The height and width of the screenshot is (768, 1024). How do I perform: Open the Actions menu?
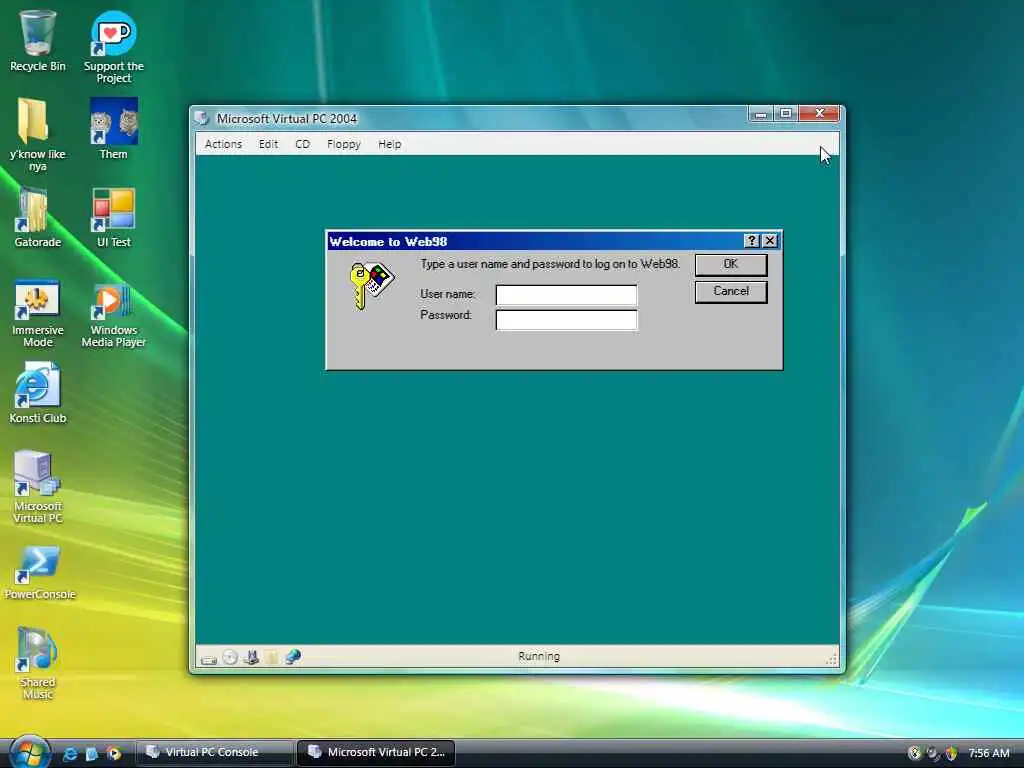(x=223, y=144)
